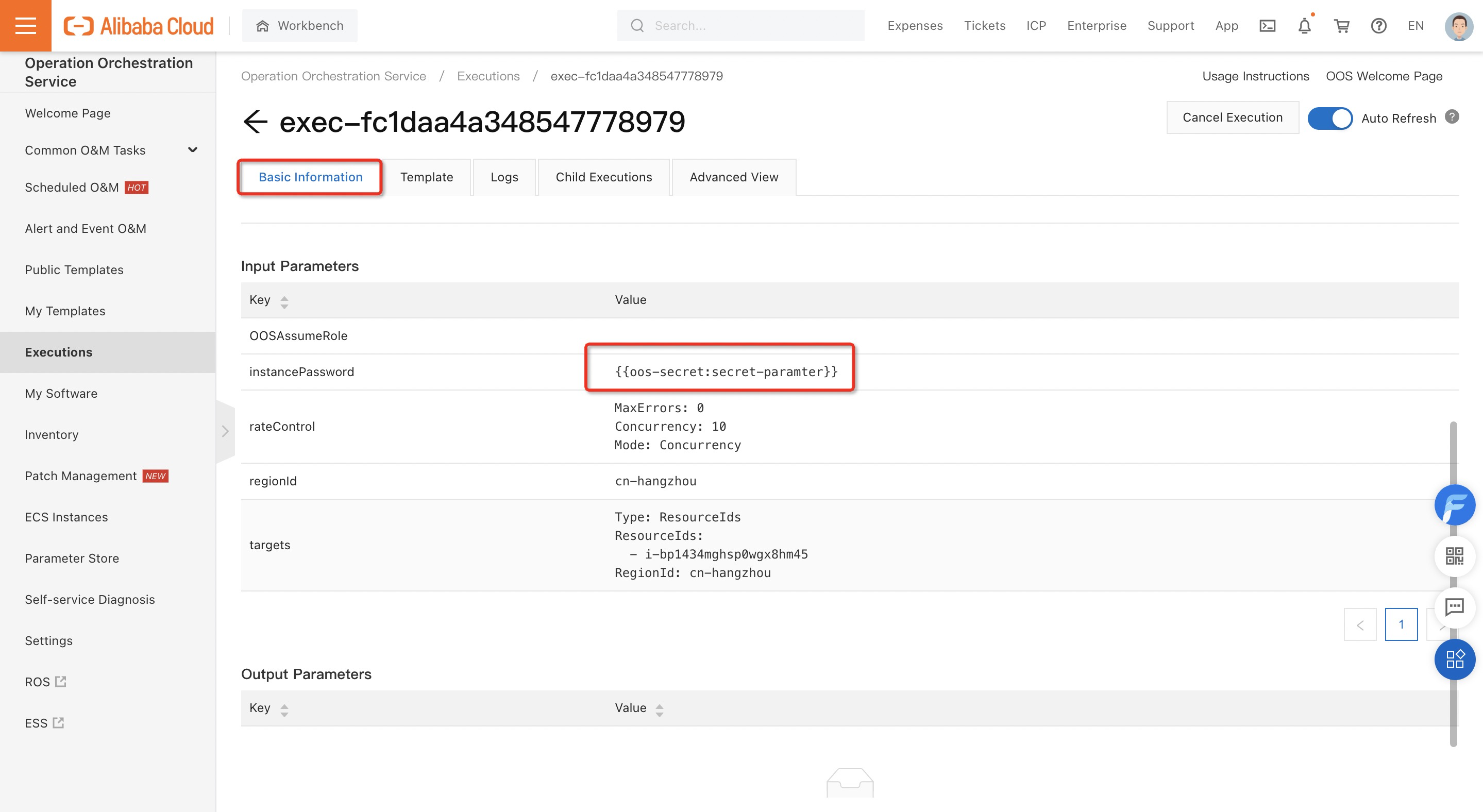Image resolution: width=1483 pixels, height=812 pixels.
Task: Open Enterprise in the top menu
Action: tap(1096, 26)
